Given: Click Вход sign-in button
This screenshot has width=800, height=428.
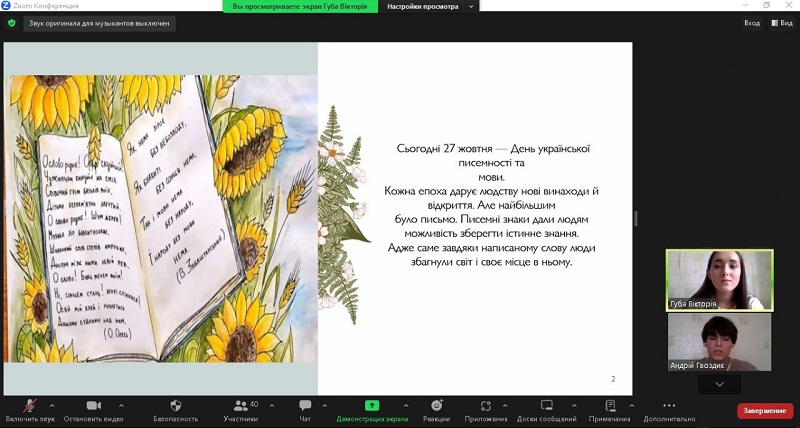Looking at the screenshot, I should tap(752, 23).
